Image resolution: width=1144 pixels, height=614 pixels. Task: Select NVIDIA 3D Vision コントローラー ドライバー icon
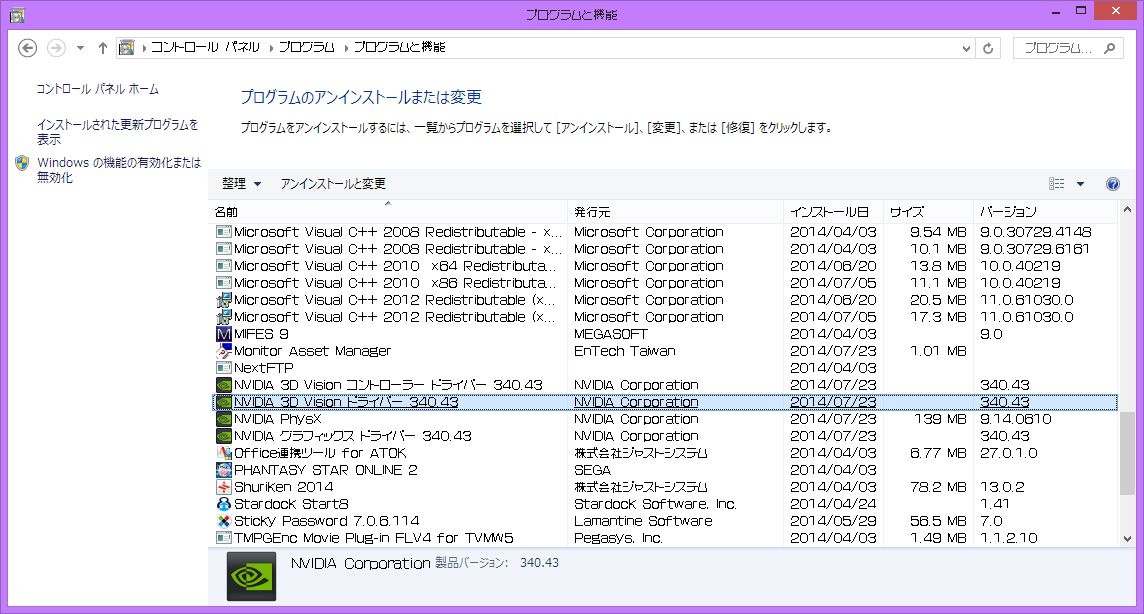click(x=224, y=385)
